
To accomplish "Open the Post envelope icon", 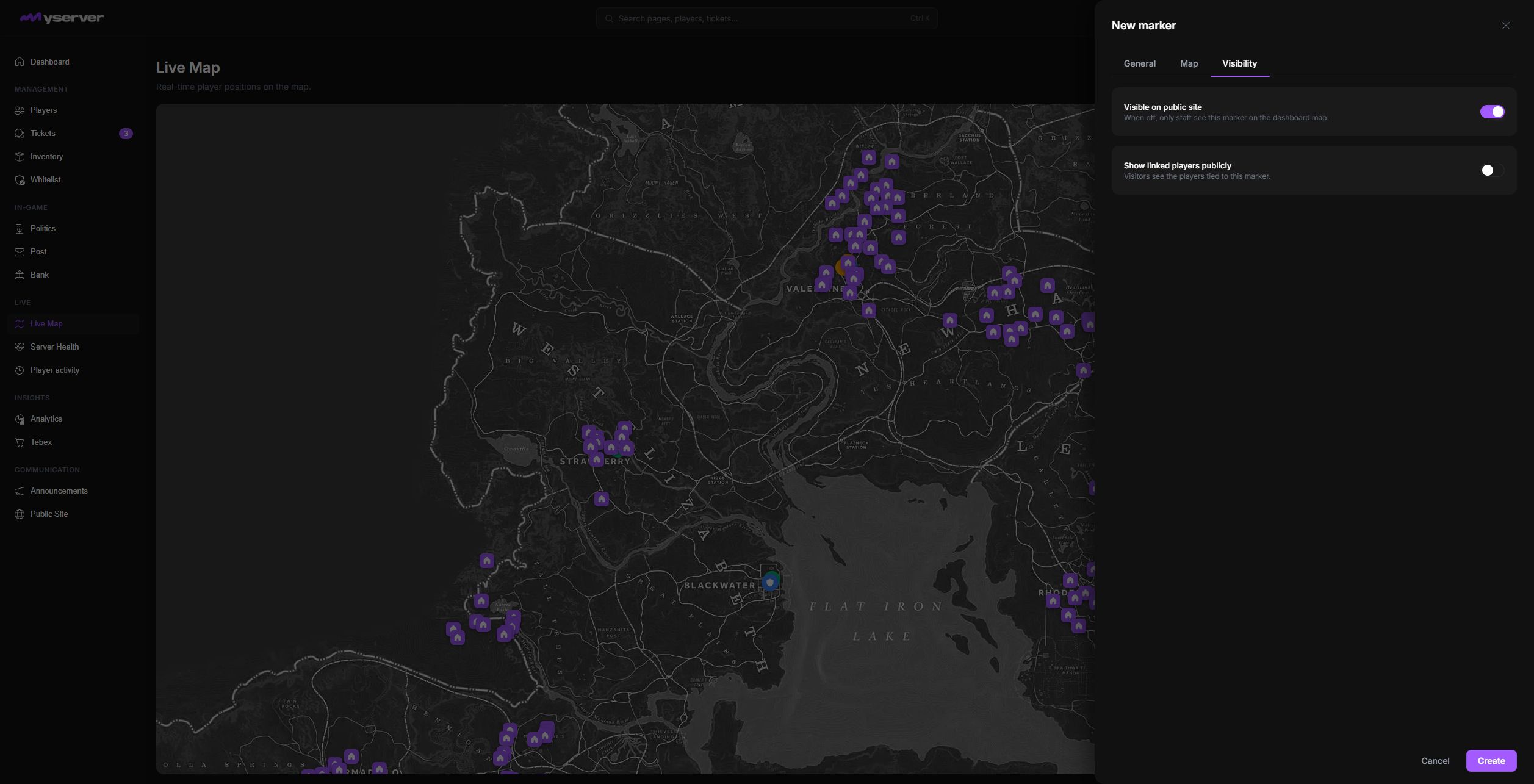I will click(x=20, y=251).
